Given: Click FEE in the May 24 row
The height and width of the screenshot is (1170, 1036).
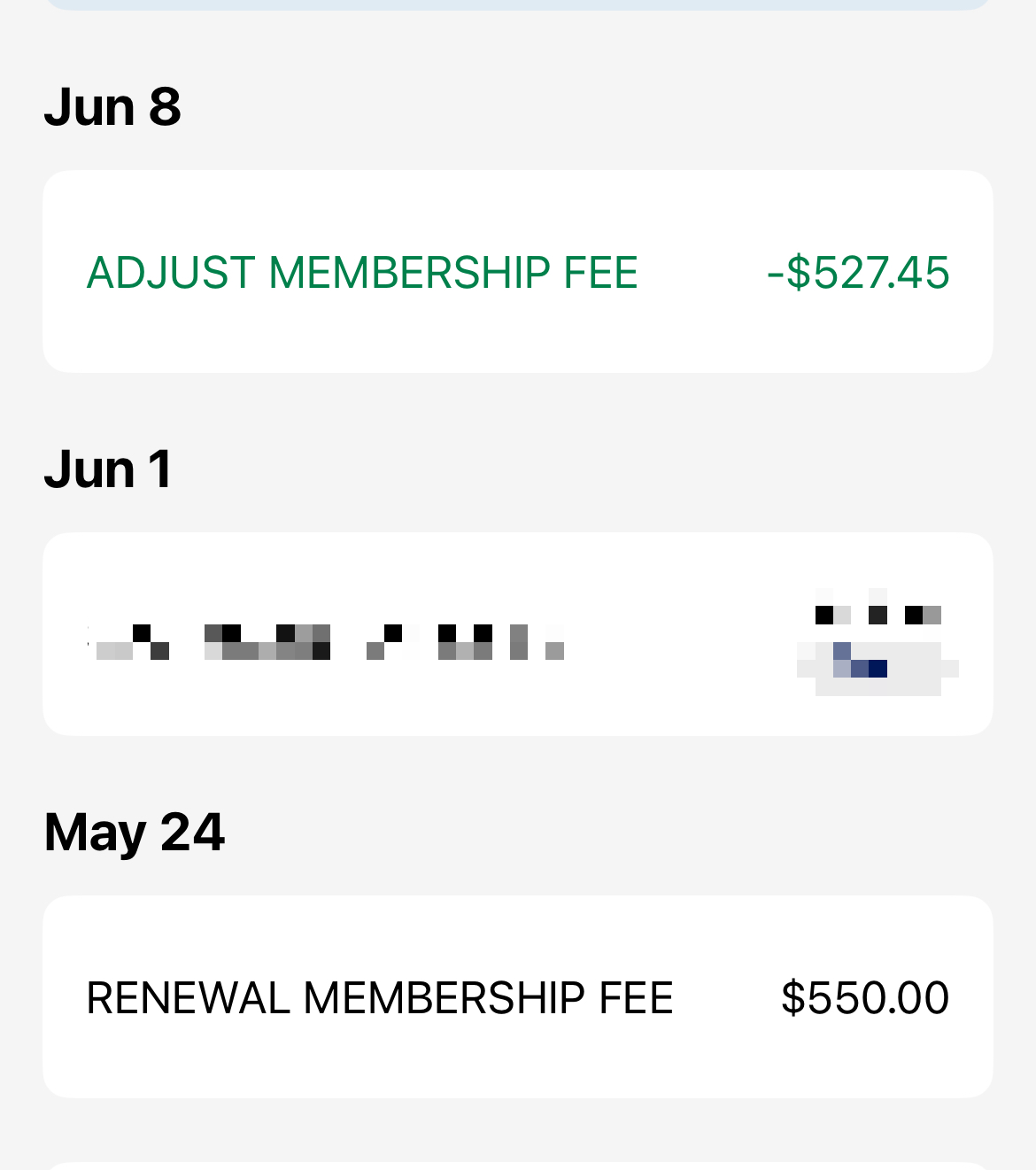Looking at the screenshot, I should [x=636, y=998].
